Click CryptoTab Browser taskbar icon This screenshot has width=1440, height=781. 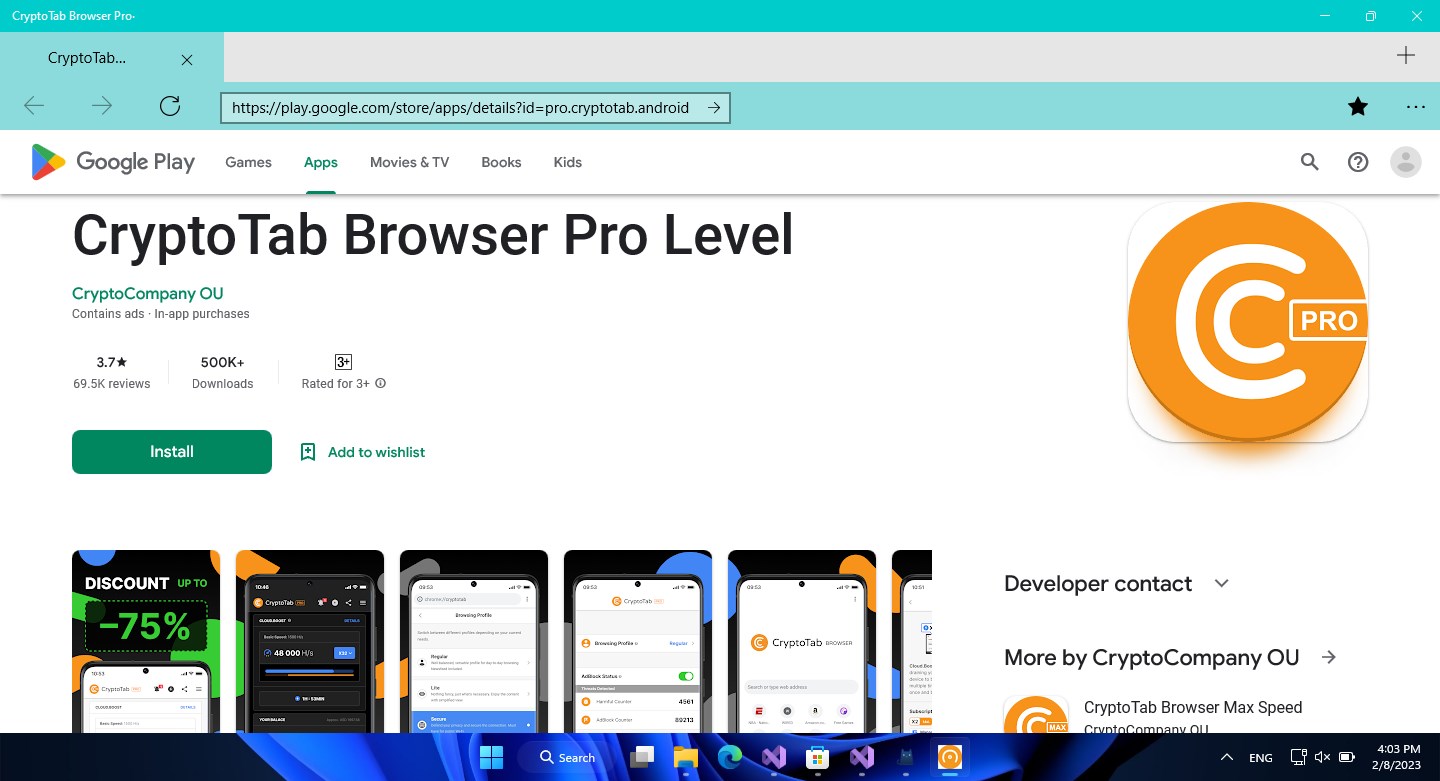(x=949, y=757)
